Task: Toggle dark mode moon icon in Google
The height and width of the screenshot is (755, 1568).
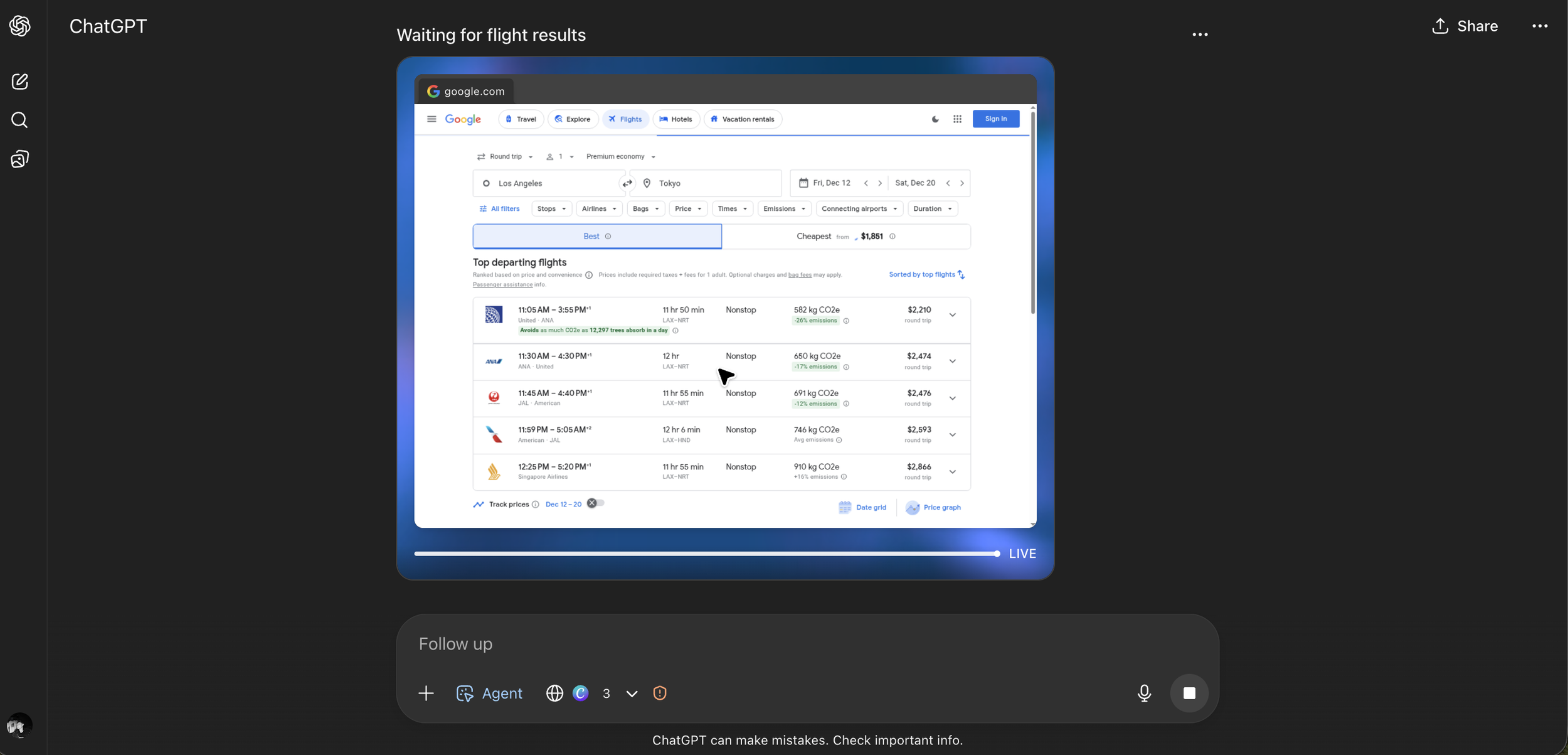Action: [x=935, y=119]
